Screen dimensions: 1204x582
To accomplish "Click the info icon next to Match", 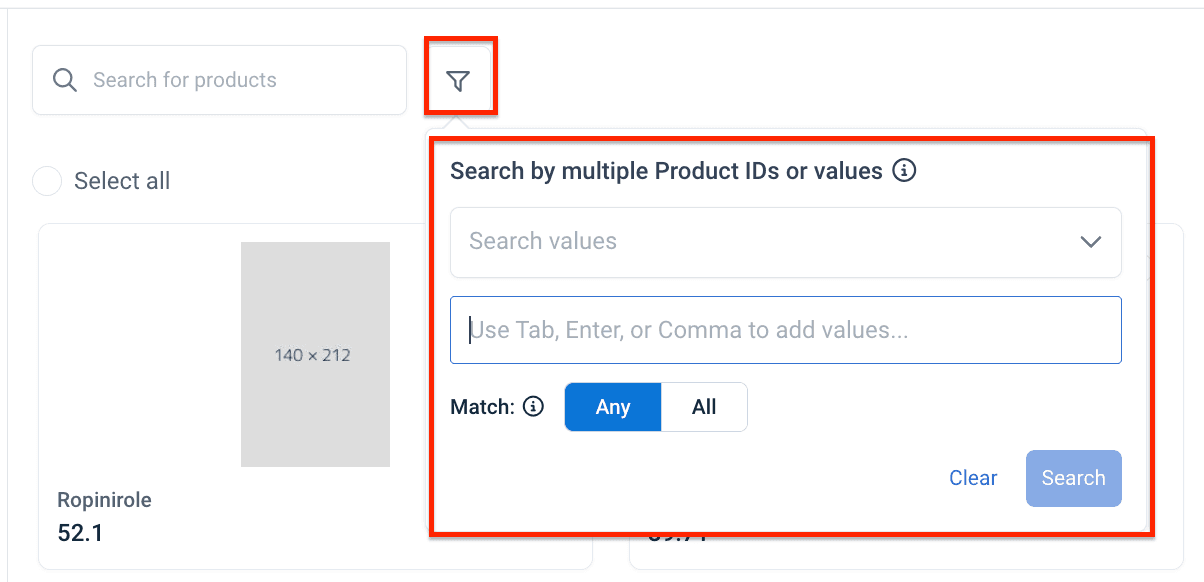I will click(x=534, y=407).
